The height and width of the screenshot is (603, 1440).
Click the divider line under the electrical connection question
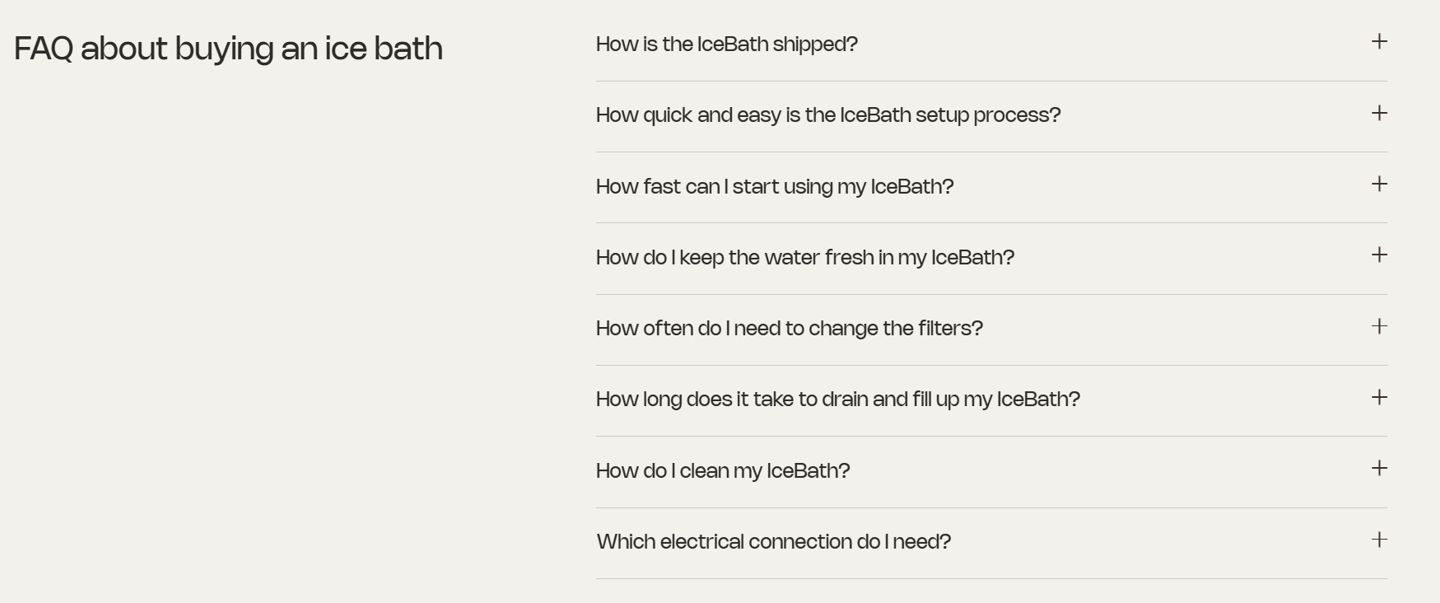click(990, 578)
